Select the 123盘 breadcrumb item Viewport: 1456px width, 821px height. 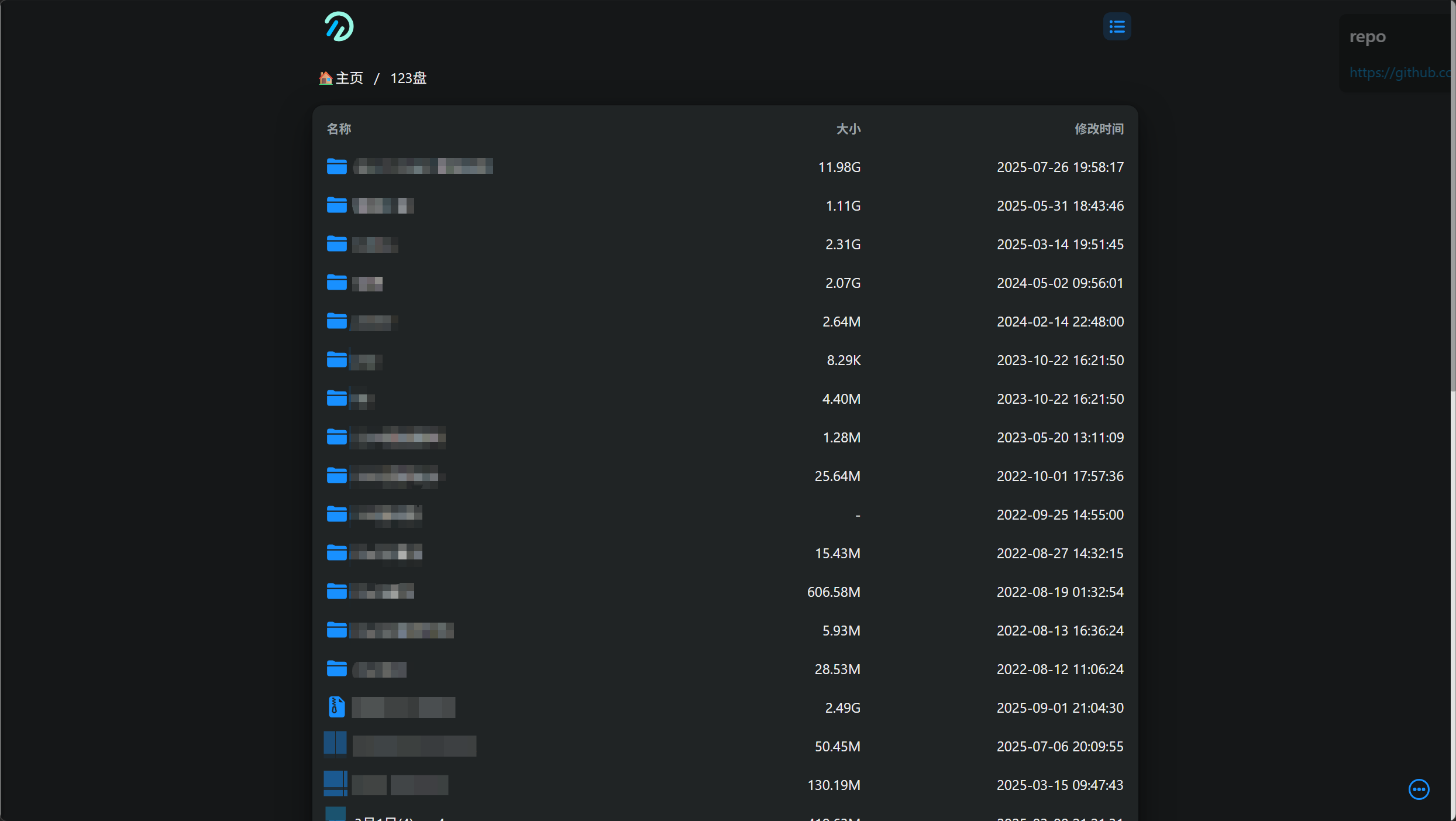coord(408,78)
